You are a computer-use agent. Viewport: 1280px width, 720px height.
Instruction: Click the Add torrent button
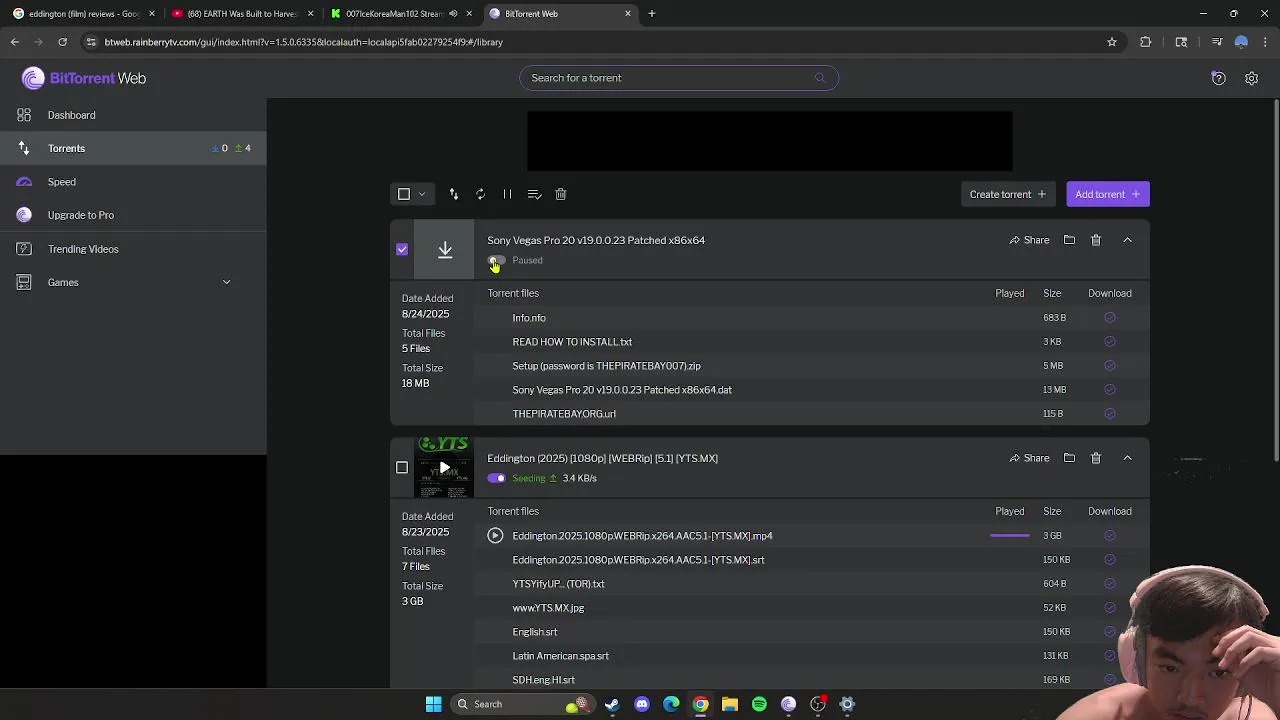(x=1108, y=194)
